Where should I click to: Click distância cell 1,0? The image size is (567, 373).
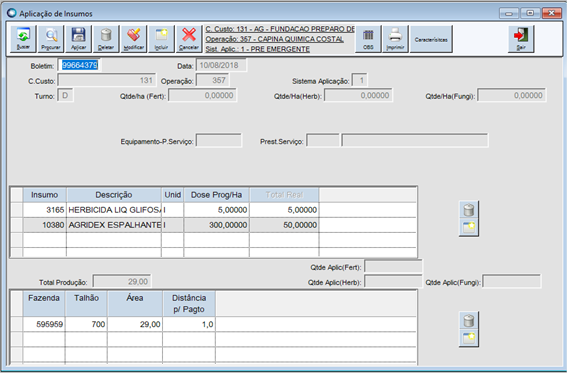pyautogui.click(x=189, y=324)
